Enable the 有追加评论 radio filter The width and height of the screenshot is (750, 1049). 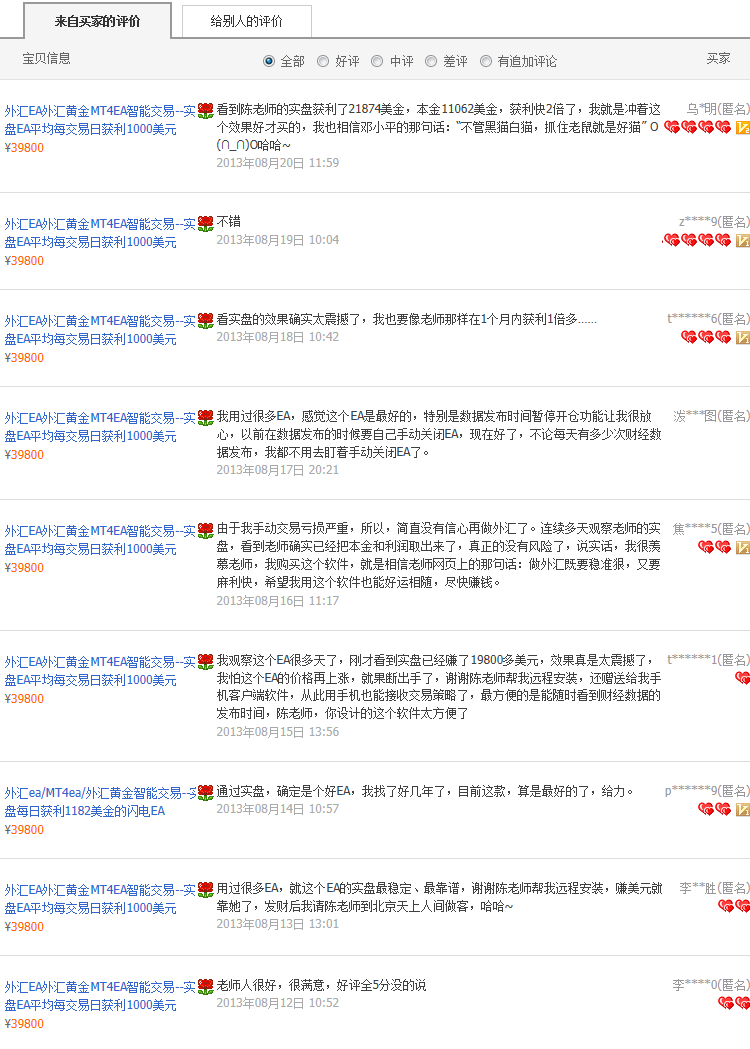click(486, 61)
